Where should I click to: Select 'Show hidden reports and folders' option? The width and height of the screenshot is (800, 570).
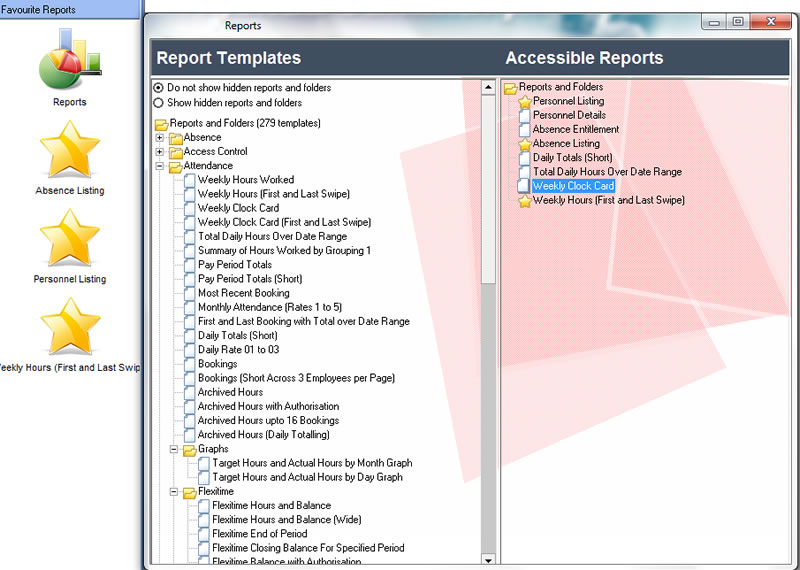159,103
